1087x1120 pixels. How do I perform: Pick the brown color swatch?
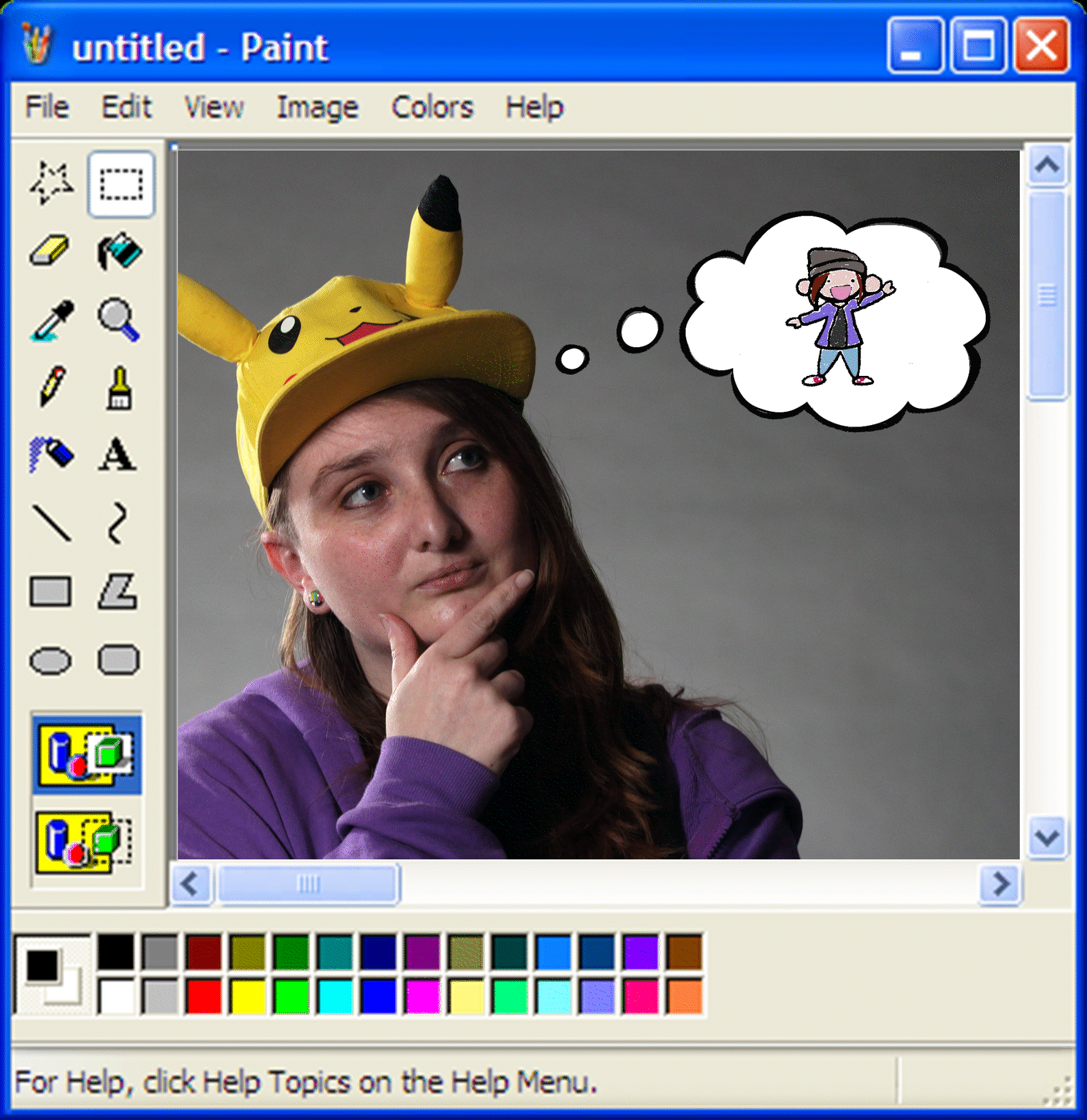[x=684, y=952]
